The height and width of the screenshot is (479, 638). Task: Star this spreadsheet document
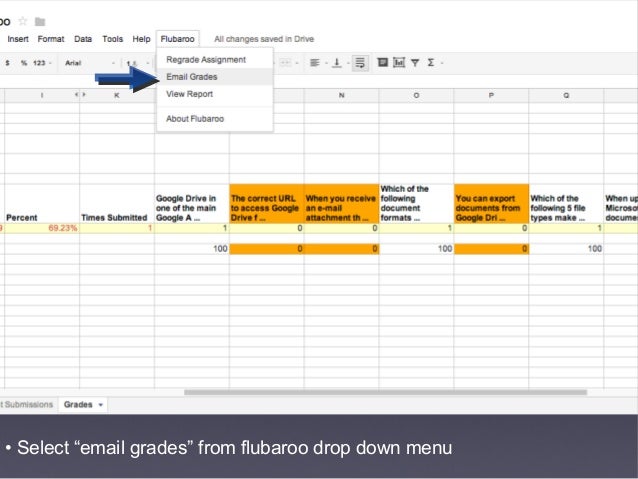23,21
